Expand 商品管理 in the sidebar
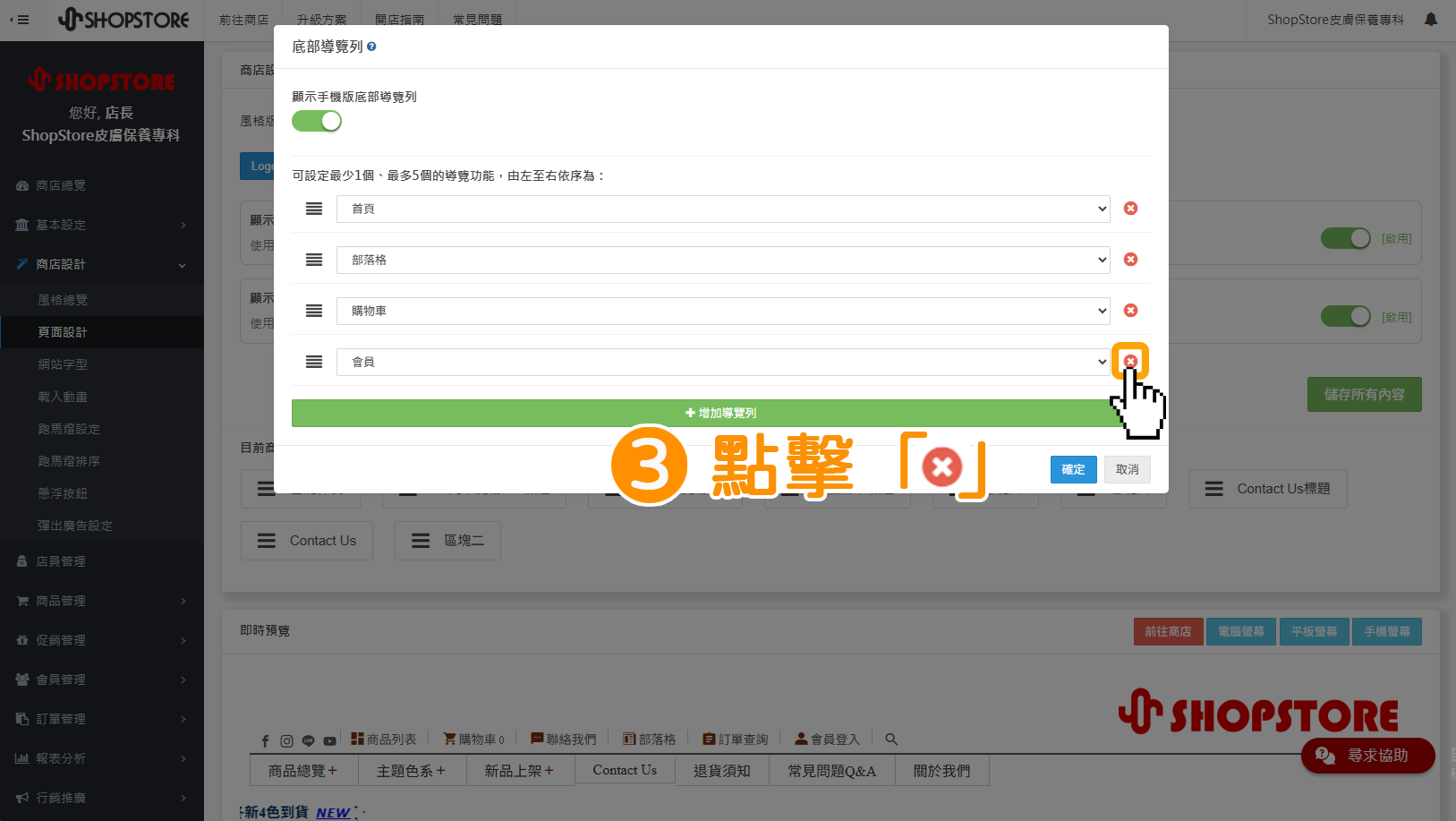The width and height of the screenshot is (1456, 821). point(102,601)
